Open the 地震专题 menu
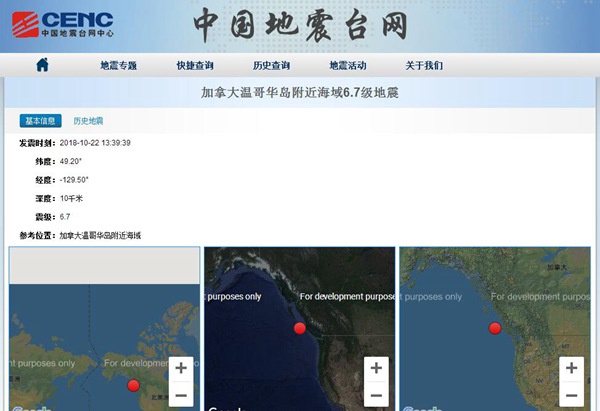This screenshot has height=411, width=600. click(118, 66)
